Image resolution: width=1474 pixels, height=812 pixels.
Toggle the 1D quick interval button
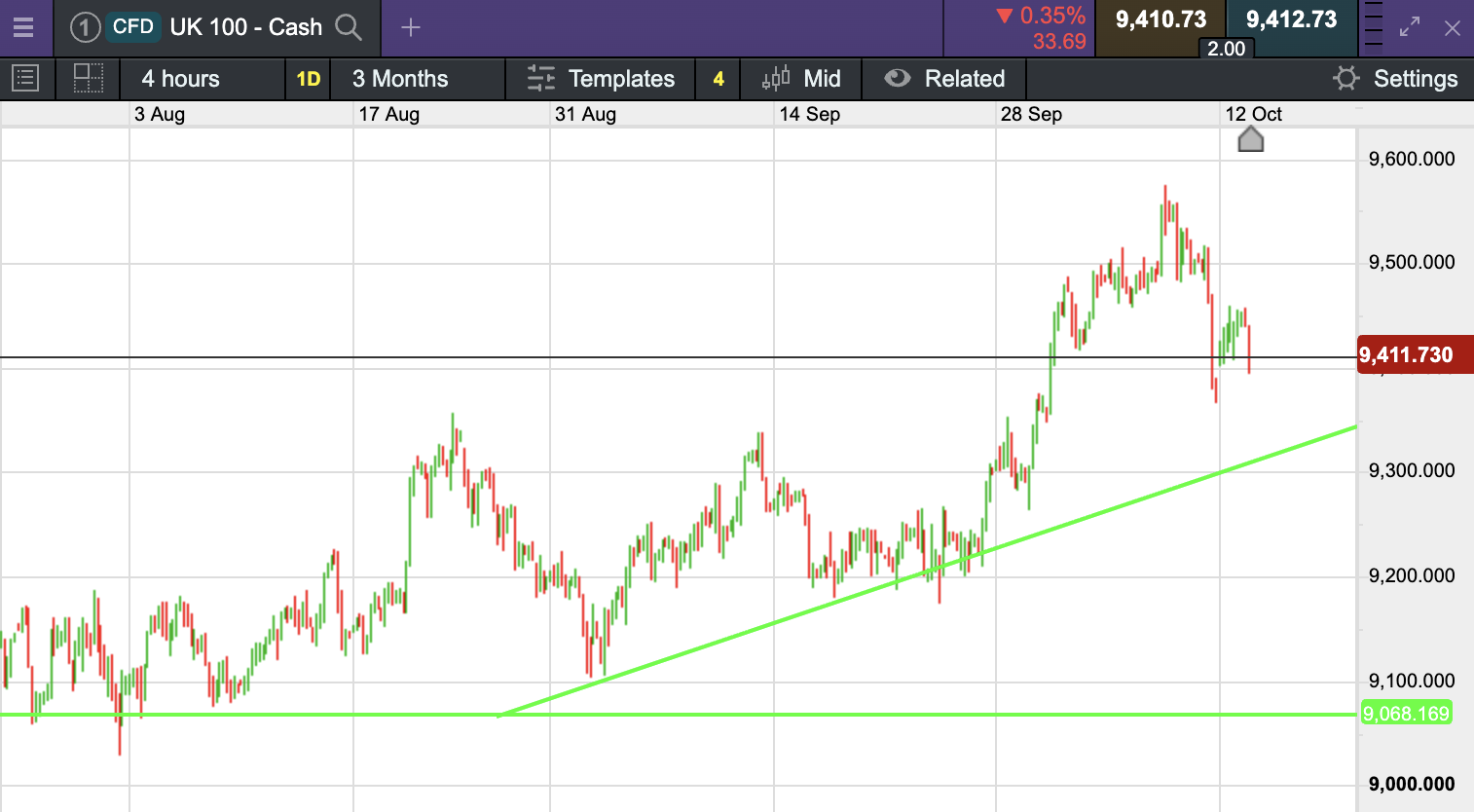[308, 79]
